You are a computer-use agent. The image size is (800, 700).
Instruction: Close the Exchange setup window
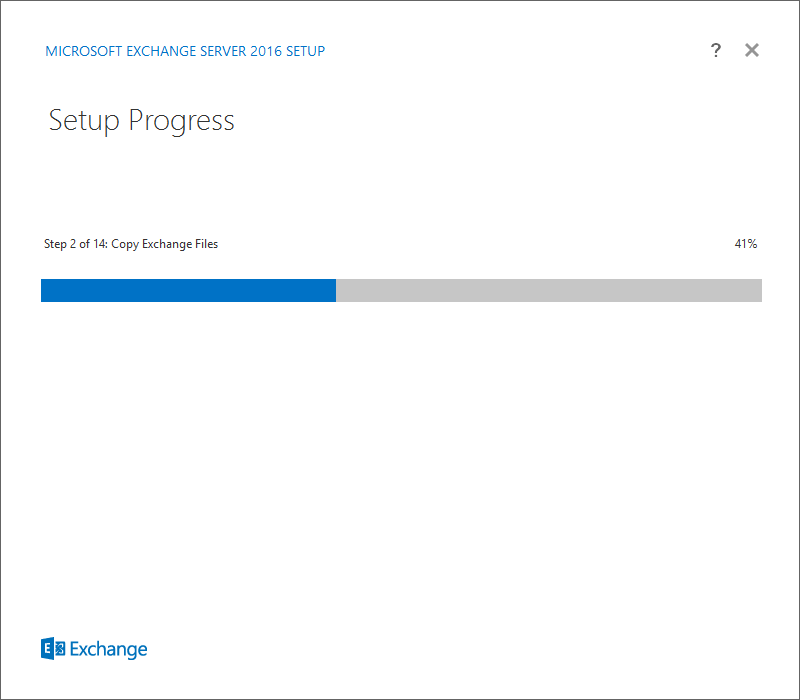tap(752, 50)
